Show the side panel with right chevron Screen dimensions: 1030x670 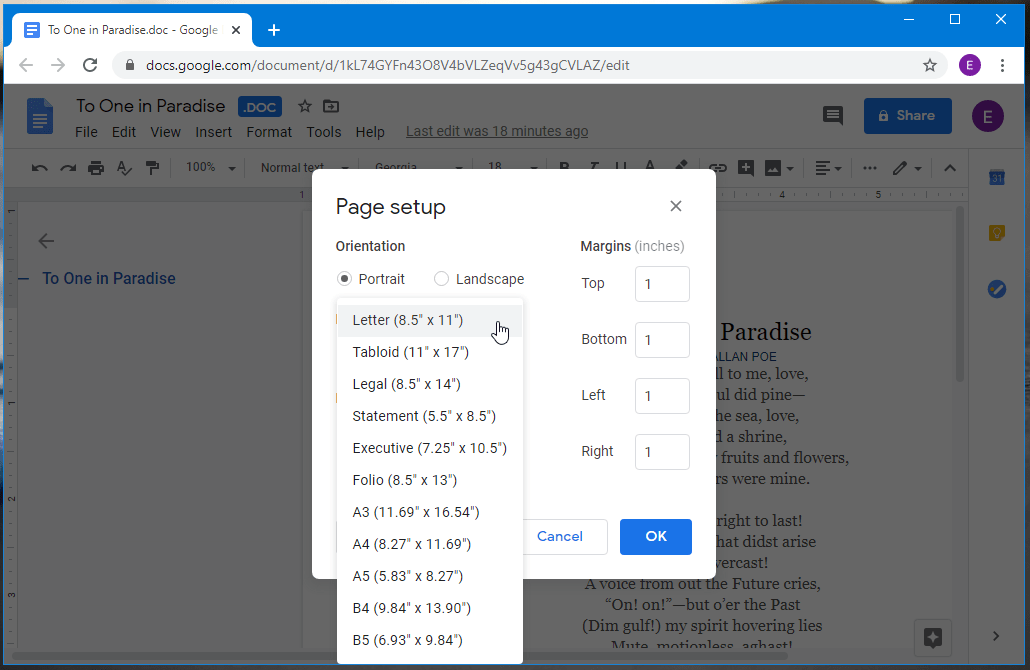click(996, 636)
